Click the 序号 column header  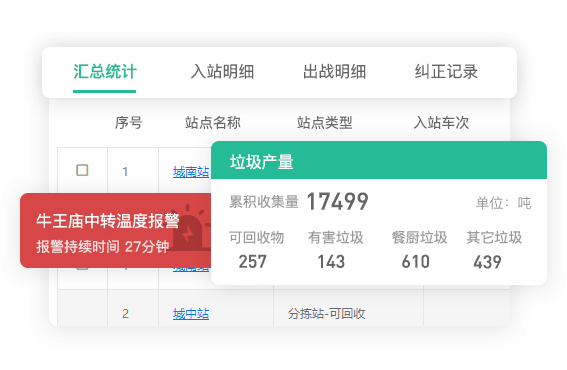(x=128, y=123)
